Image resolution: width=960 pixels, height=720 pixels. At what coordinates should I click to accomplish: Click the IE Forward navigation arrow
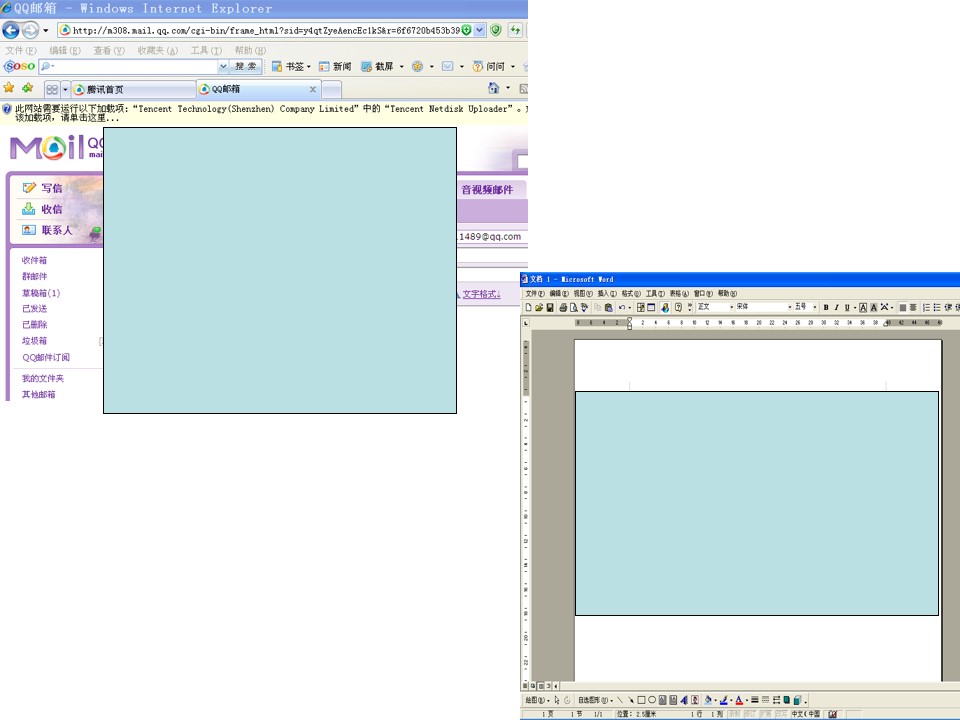click(30, 29)
